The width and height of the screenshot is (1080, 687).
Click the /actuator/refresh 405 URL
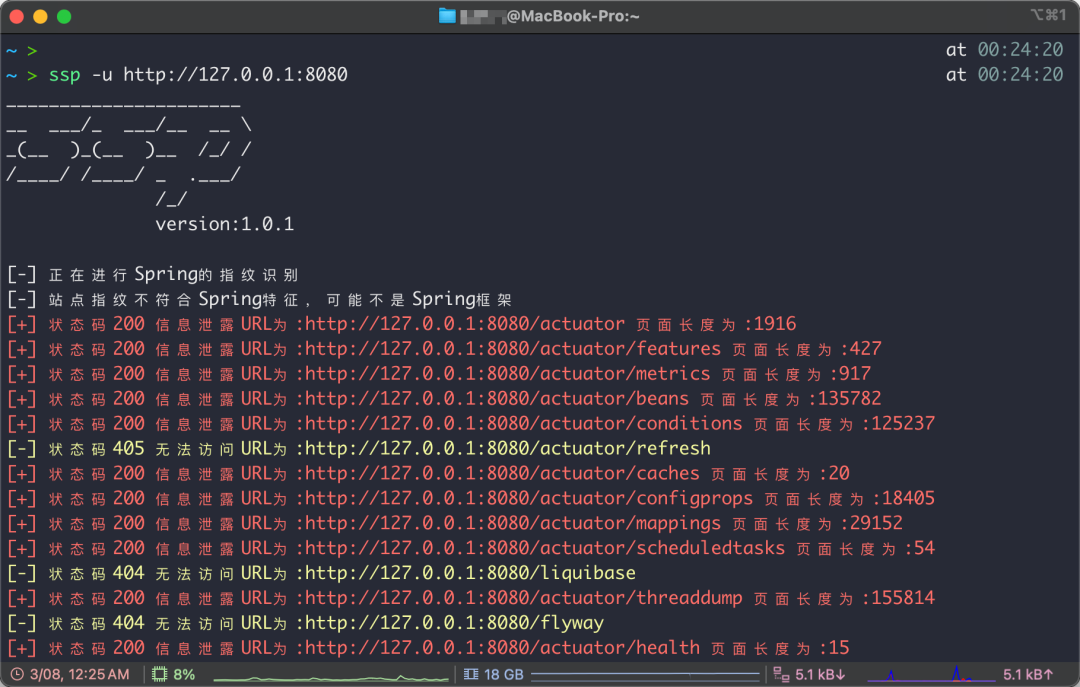coord(508,449)
